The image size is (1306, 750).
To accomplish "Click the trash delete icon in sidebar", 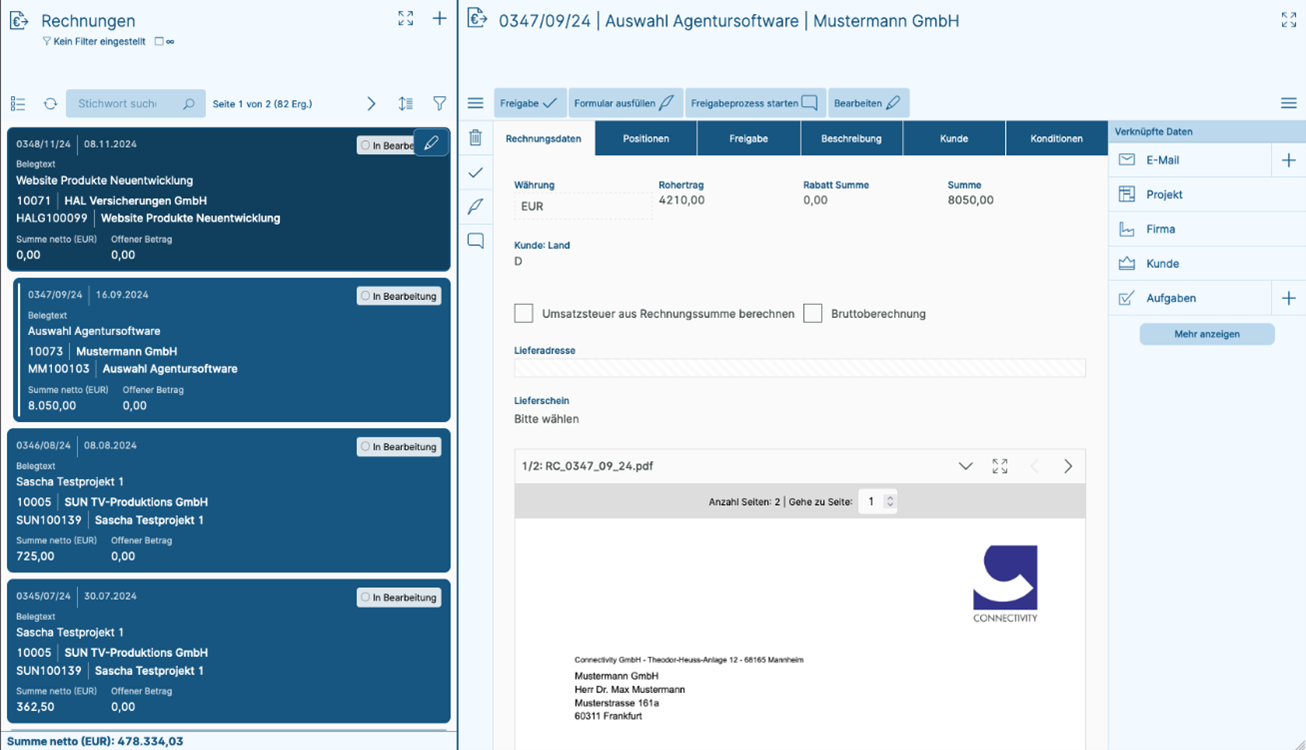I will (x=475, y=138).
